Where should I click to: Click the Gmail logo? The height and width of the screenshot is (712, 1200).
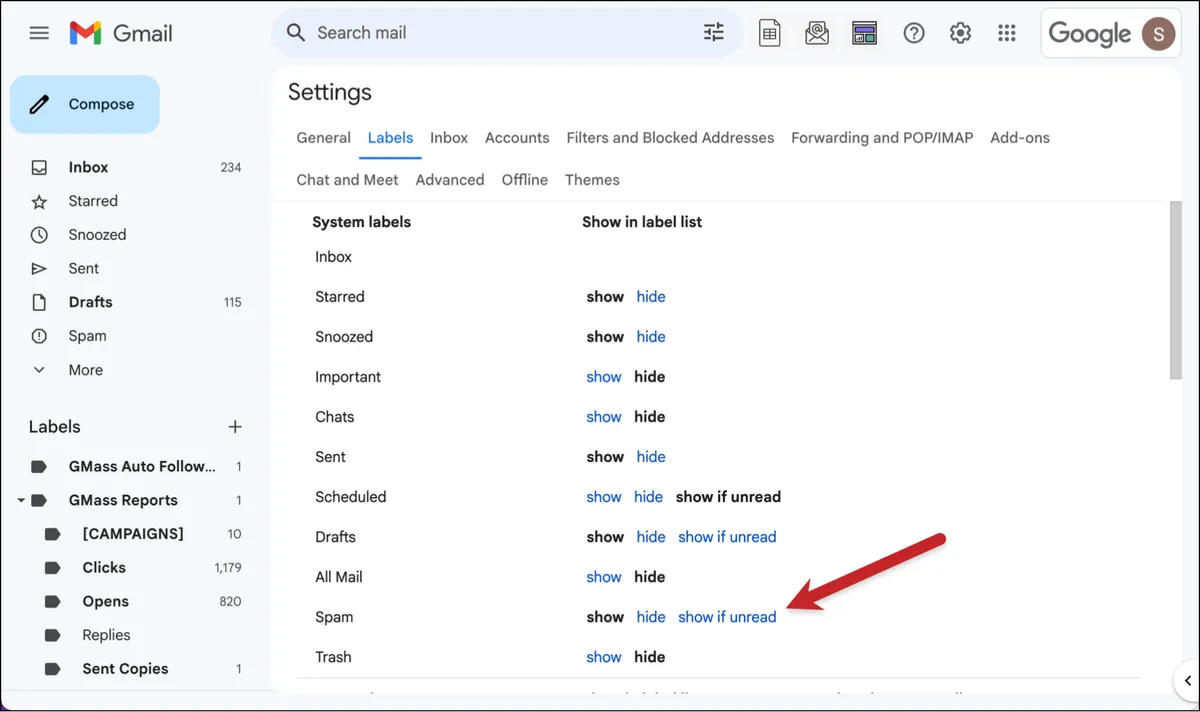point(121,33)
